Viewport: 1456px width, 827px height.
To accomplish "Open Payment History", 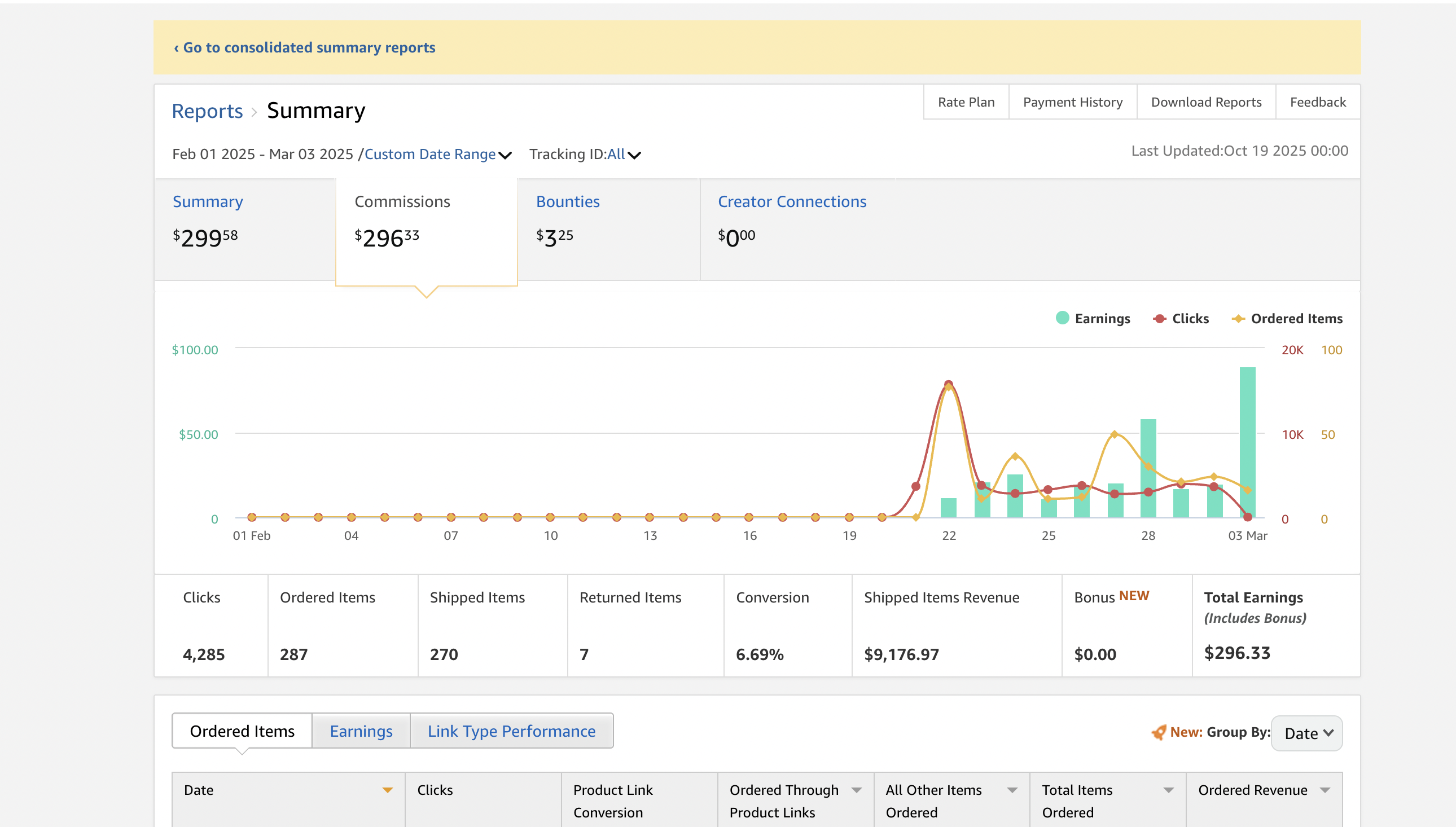I will point(1072,102).
